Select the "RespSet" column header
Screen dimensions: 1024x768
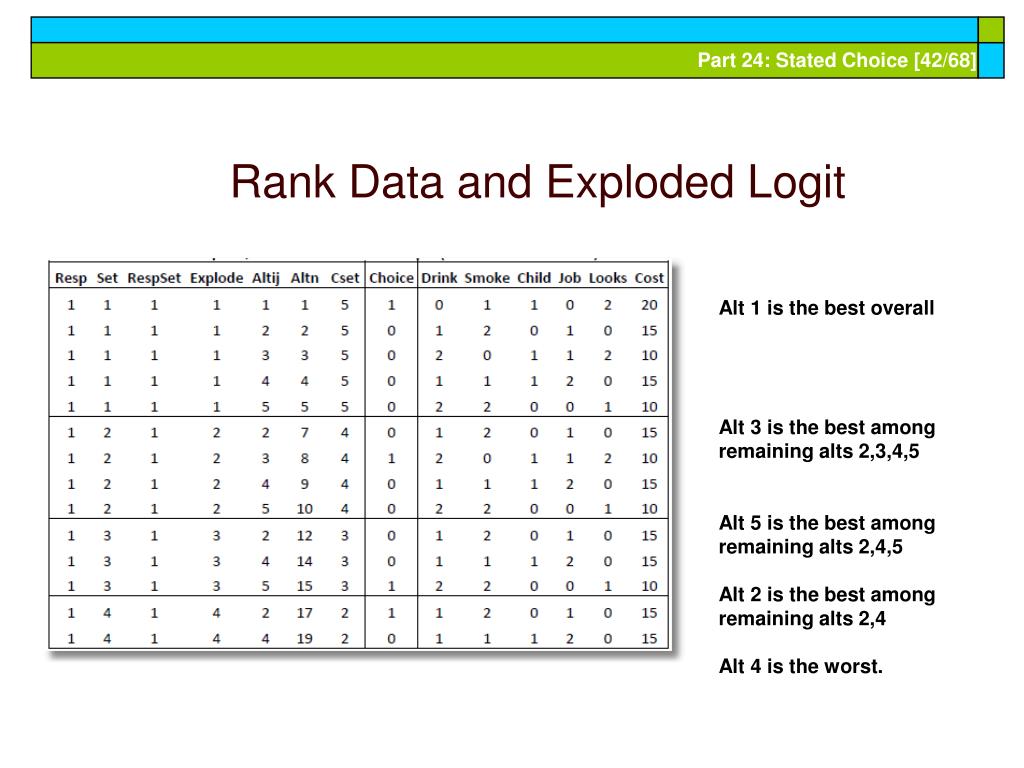pos(154,278)
